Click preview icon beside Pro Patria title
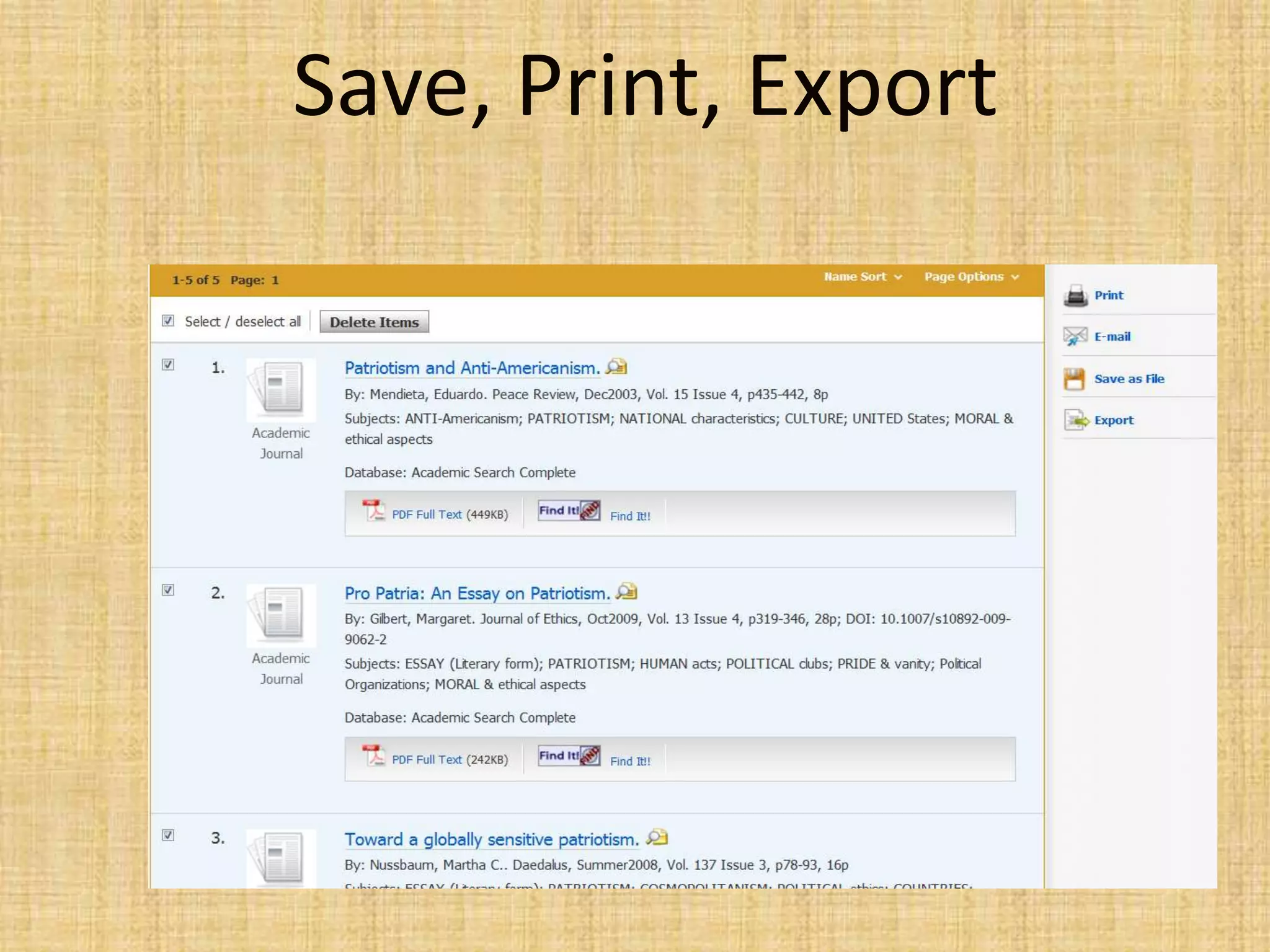The width and height of the screenshot is (1270, 952). click(626, 591)
